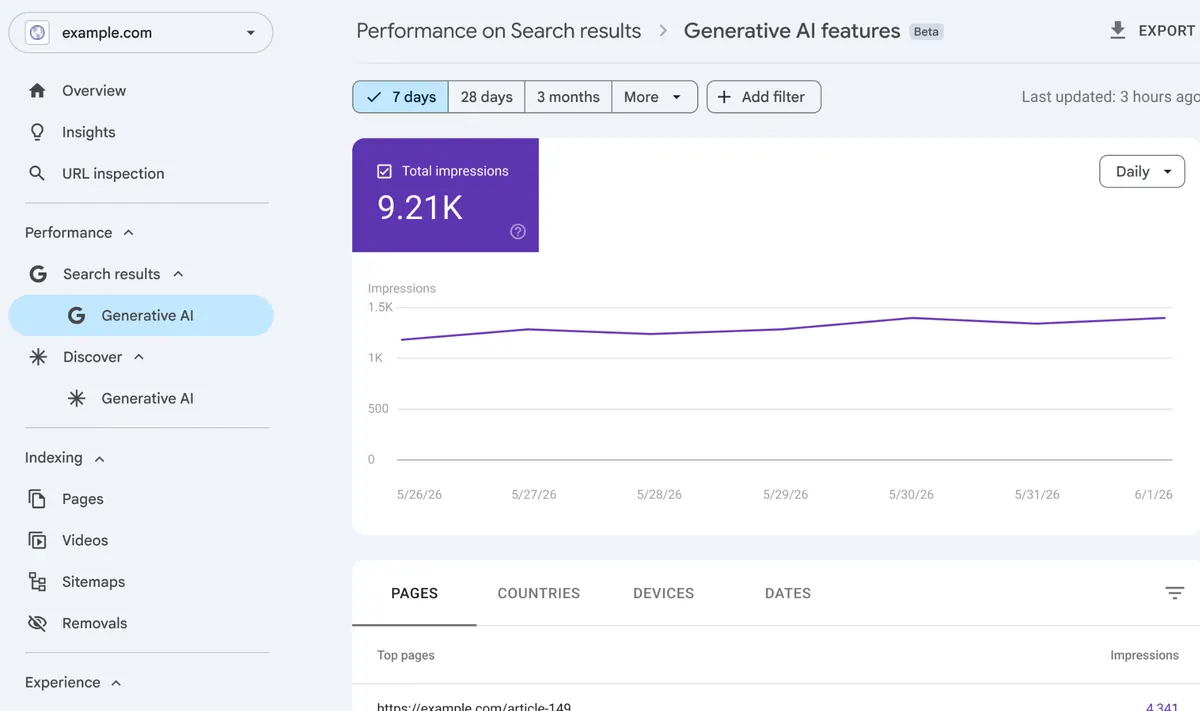Viewport: 1200px width, 711px height.
Task: Collapse the Indexing section
Action: [99, 458]
